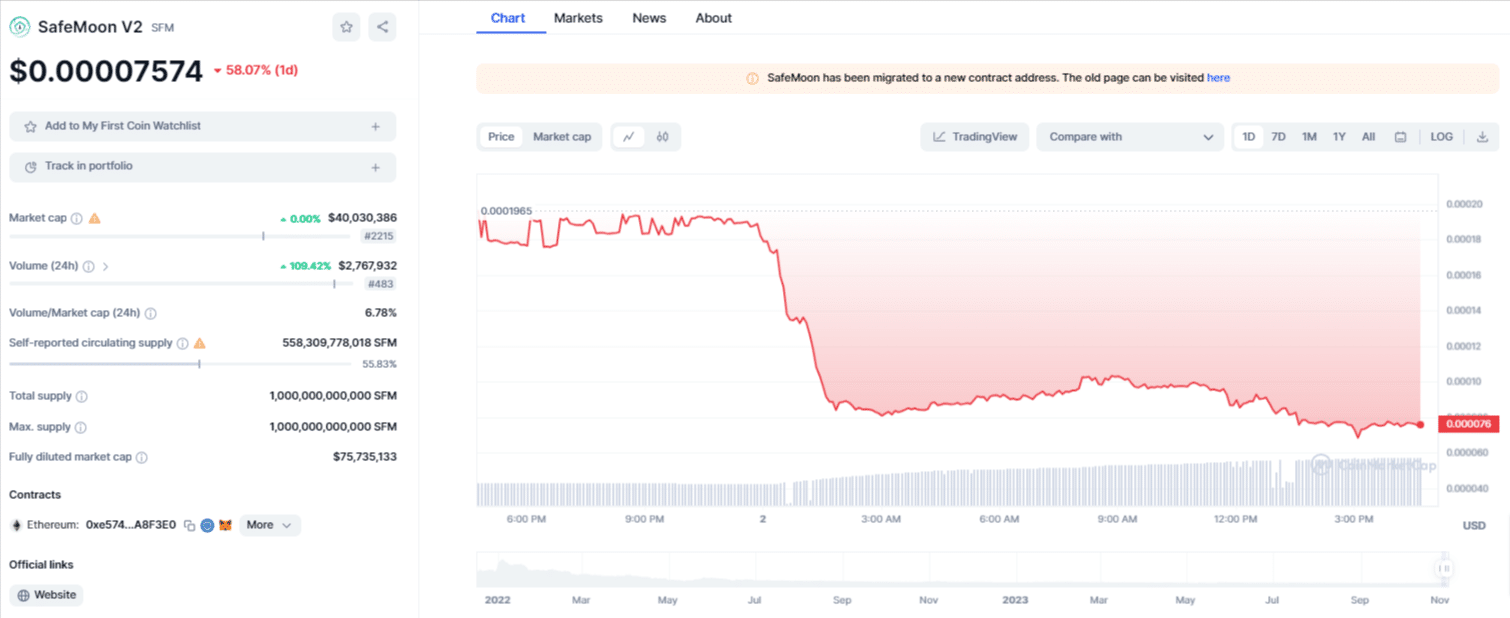Open the TradingView chart

[x=975, y=137]
